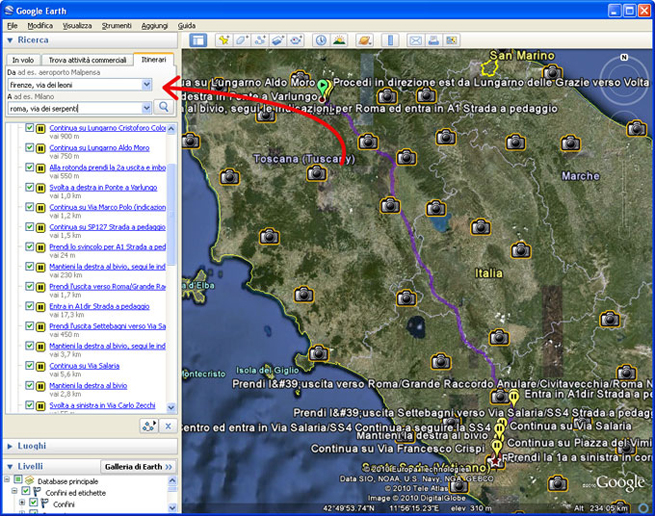Click the email envelope icon

coord(415,41)
